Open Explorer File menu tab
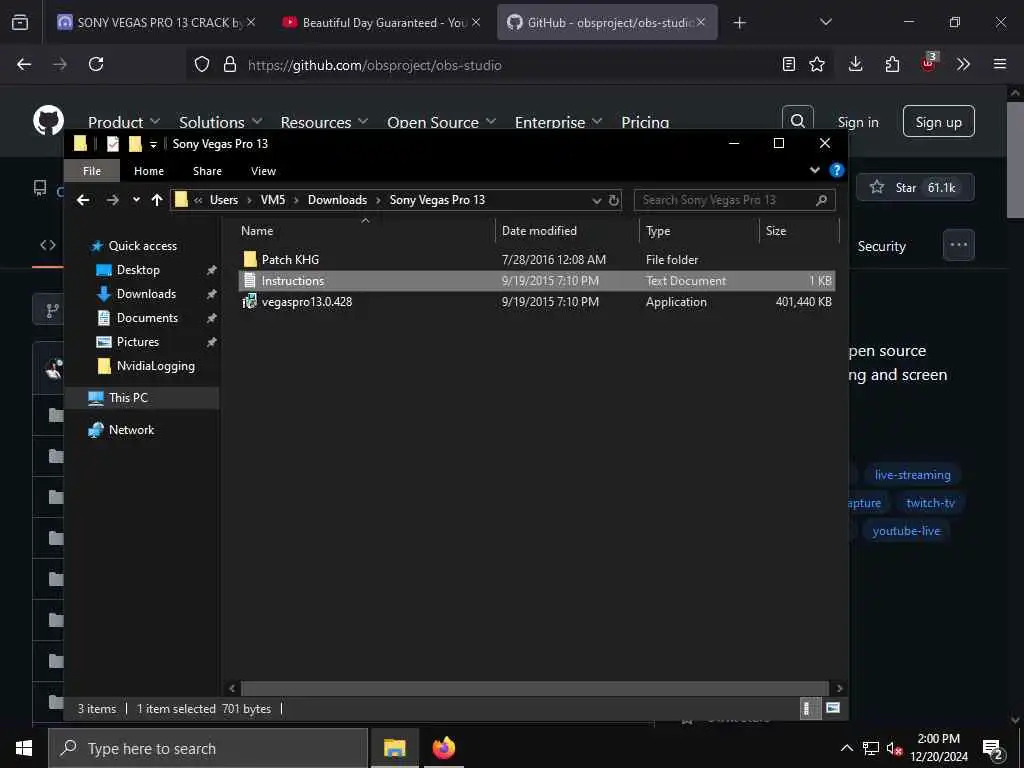Image resolution: width=1024 pixels, height=768 pixels. (92, 170)
